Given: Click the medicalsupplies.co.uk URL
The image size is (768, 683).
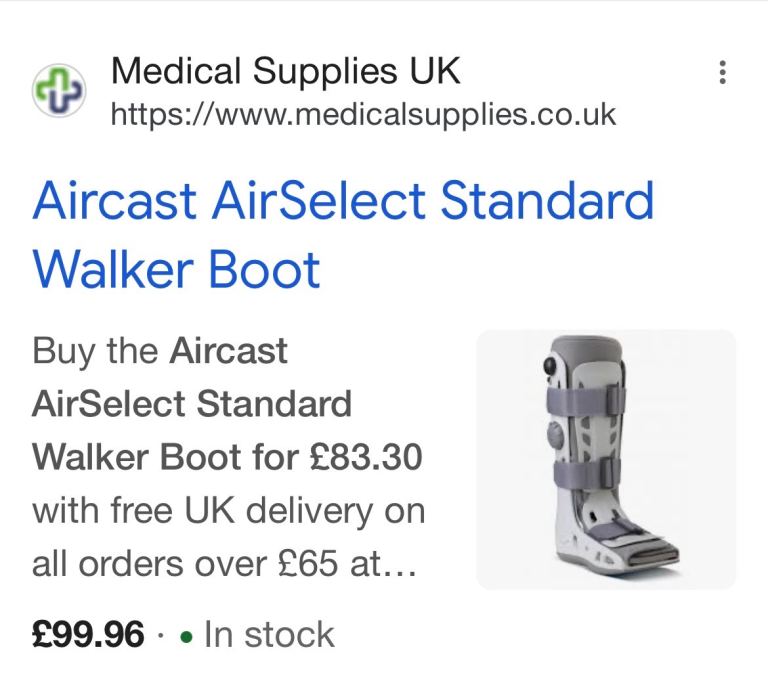Looking at the screenshot, I should pos(362,115).
